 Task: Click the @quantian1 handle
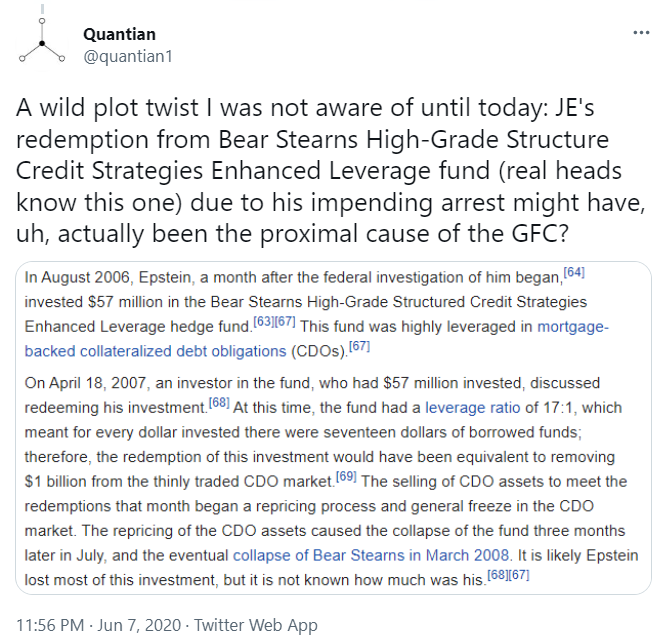pos(128,56)
